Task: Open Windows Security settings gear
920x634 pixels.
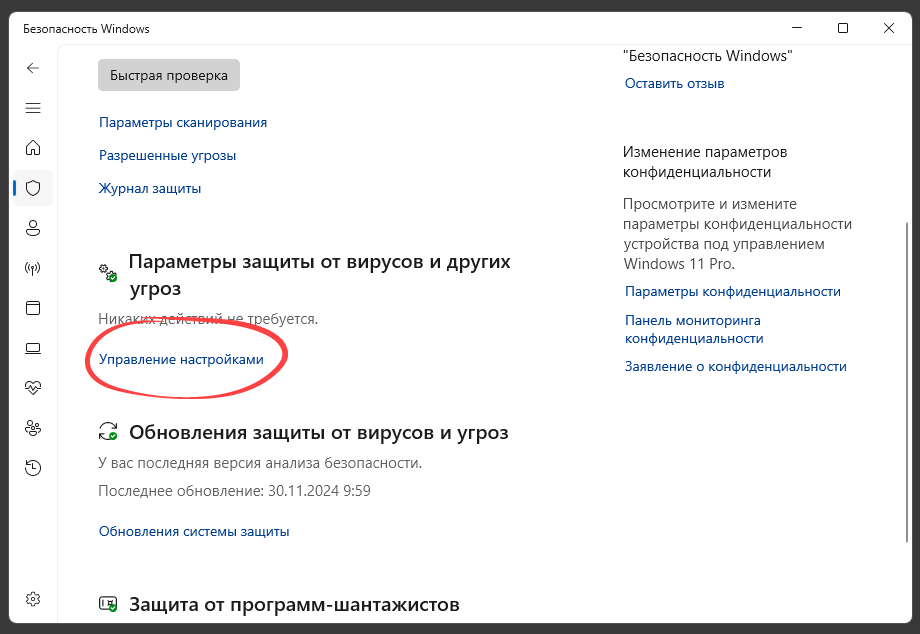Action: [x=33, y=599]
